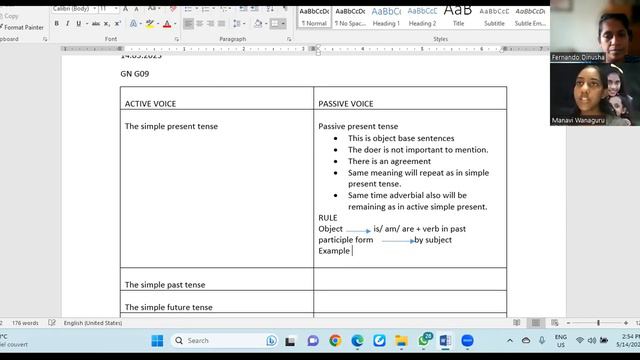This screenshot has width=640, height=360.
Task: Click the 176 words count
Action: tap(25, 323)
